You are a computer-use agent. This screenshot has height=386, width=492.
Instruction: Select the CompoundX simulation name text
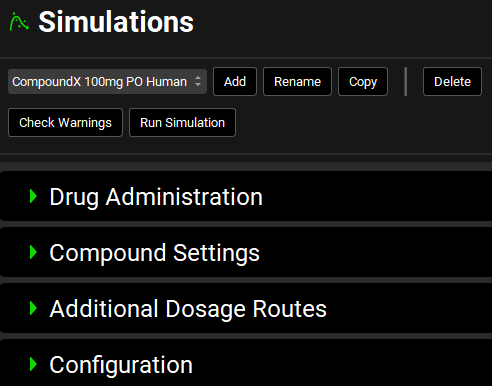point(99,82)
